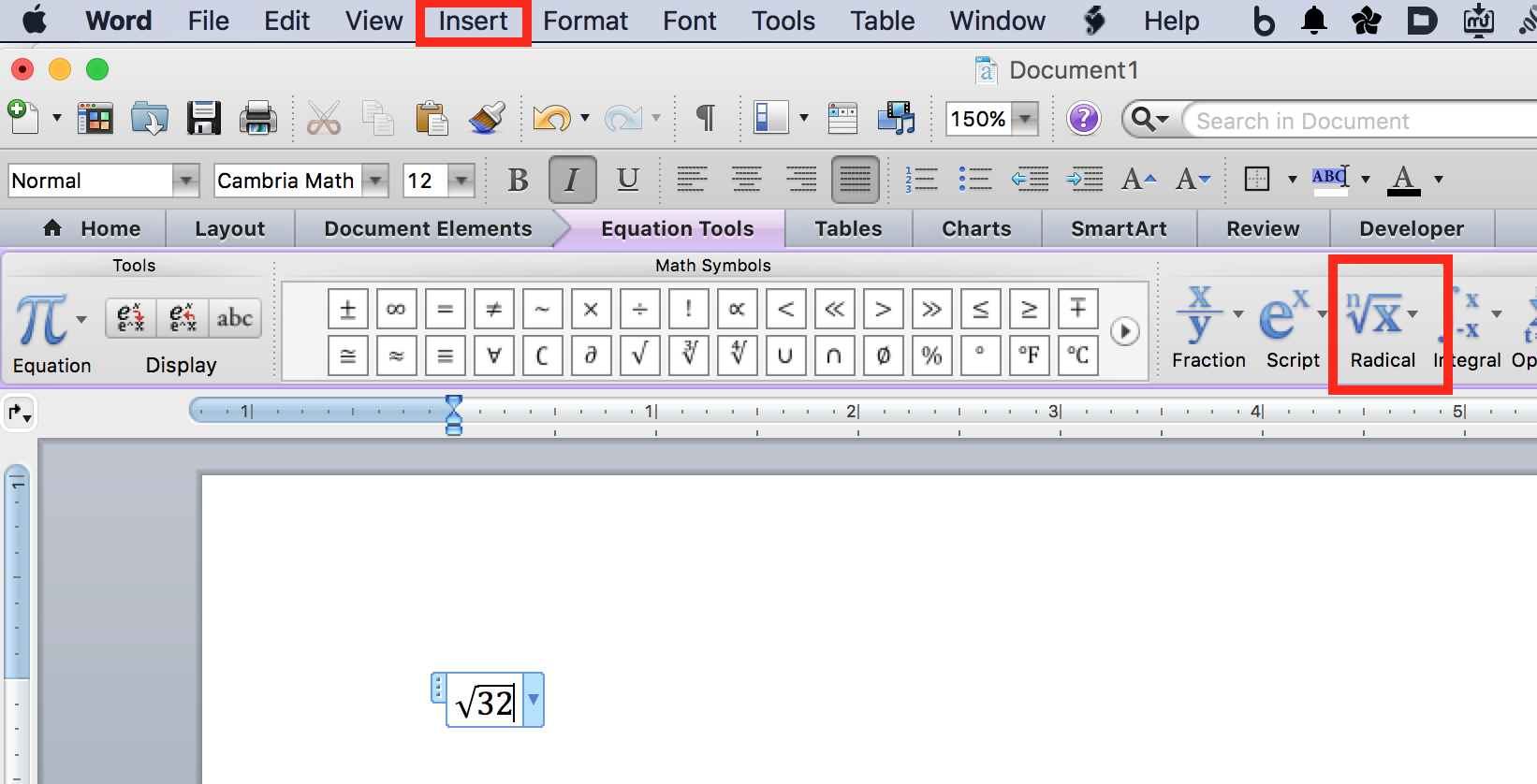
Task: Switch to the SmartArt tab
Action: point(1119,229)
